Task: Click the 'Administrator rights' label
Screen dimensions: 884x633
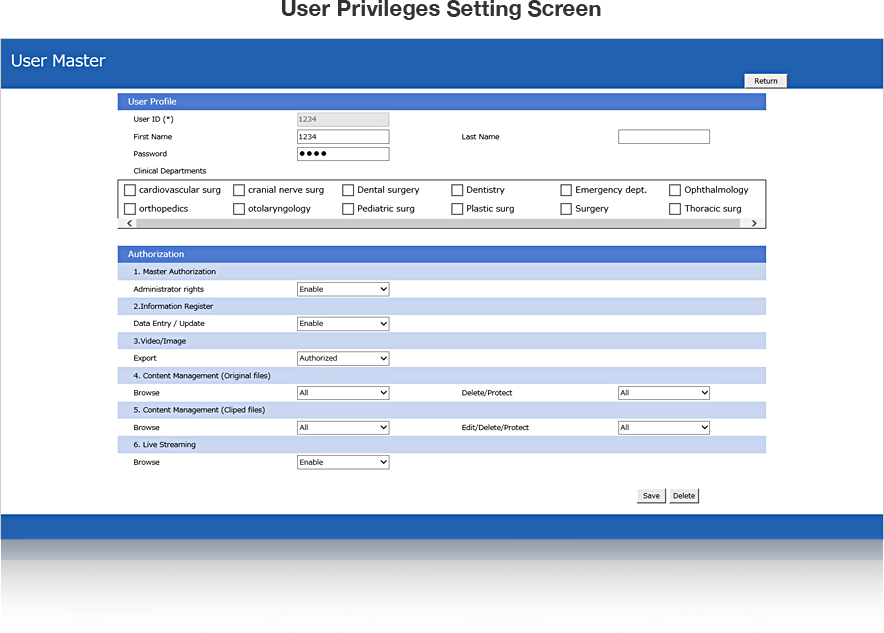Action: [x=169, y=289]
